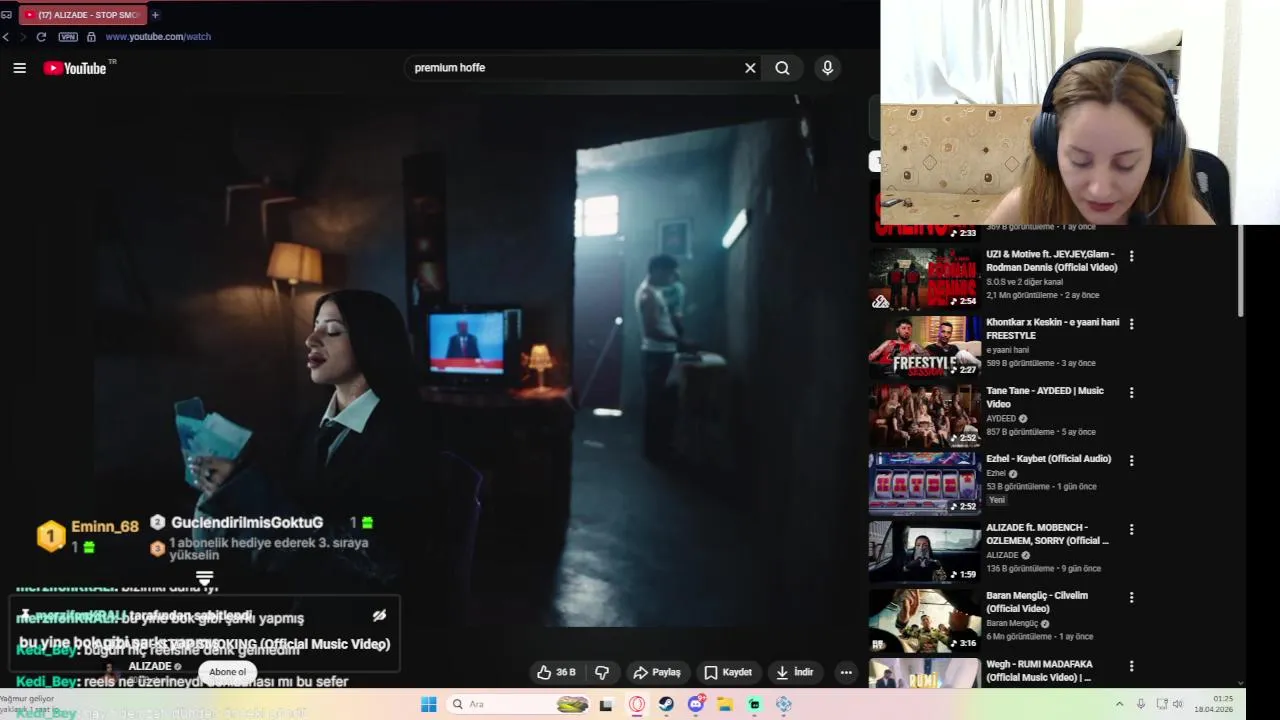Open more video actions ellipsis
The height and width of the screenshot is (720, 1280).
point(846,672)
